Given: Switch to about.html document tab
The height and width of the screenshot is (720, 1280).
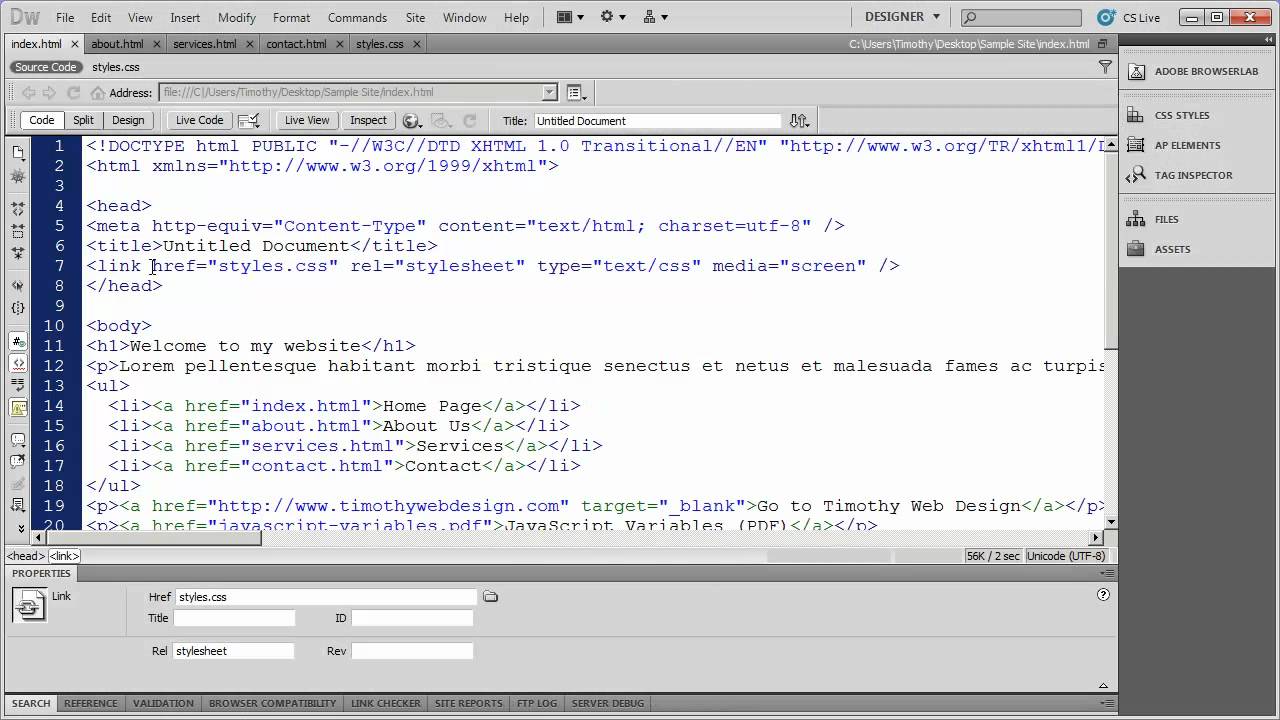Looking at the screenshot, I should point(117,44).
